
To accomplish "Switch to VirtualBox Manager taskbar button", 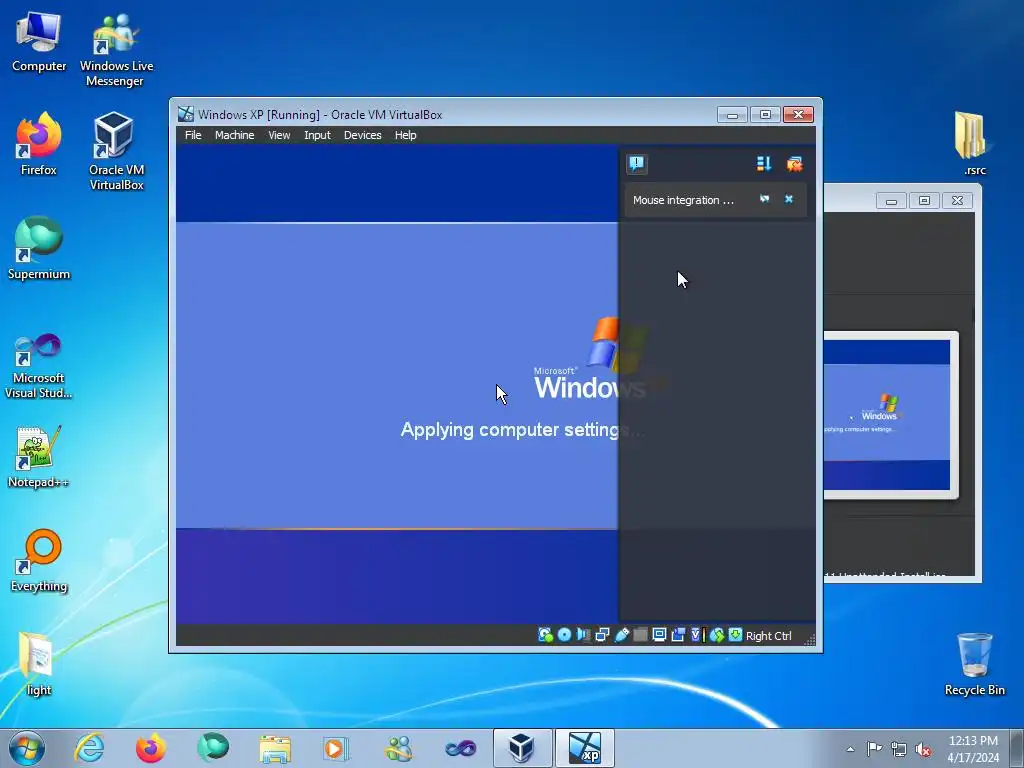I will pyautogui.click(x=522, y=748).
